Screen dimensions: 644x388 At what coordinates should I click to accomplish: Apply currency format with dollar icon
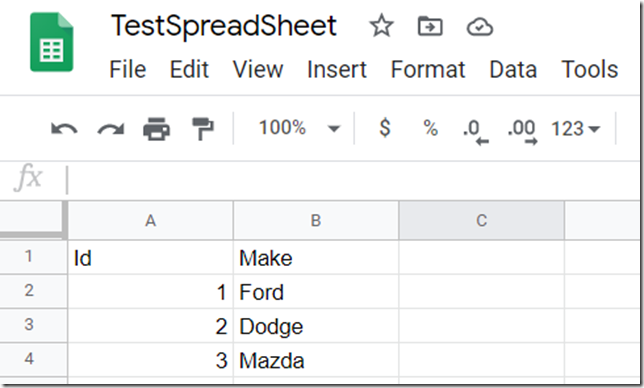385,128
